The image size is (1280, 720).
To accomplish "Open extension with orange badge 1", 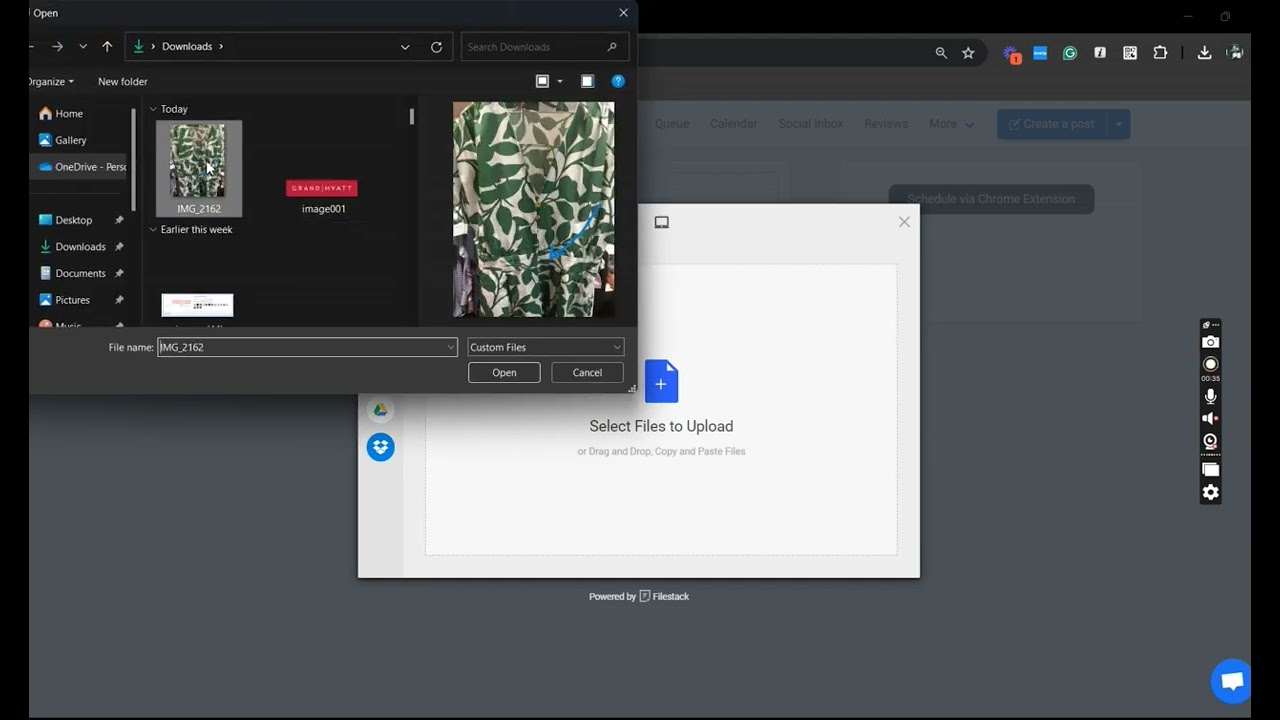I will click(x=1011, y=54).
